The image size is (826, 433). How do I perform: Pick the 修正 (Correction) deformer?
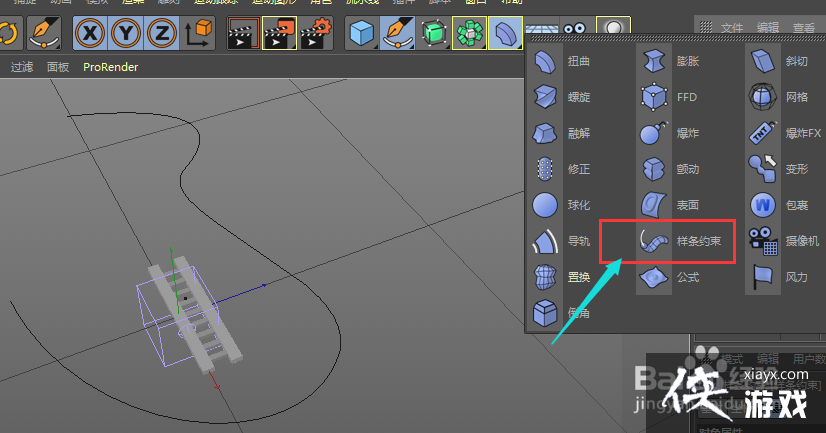[562, 169]
